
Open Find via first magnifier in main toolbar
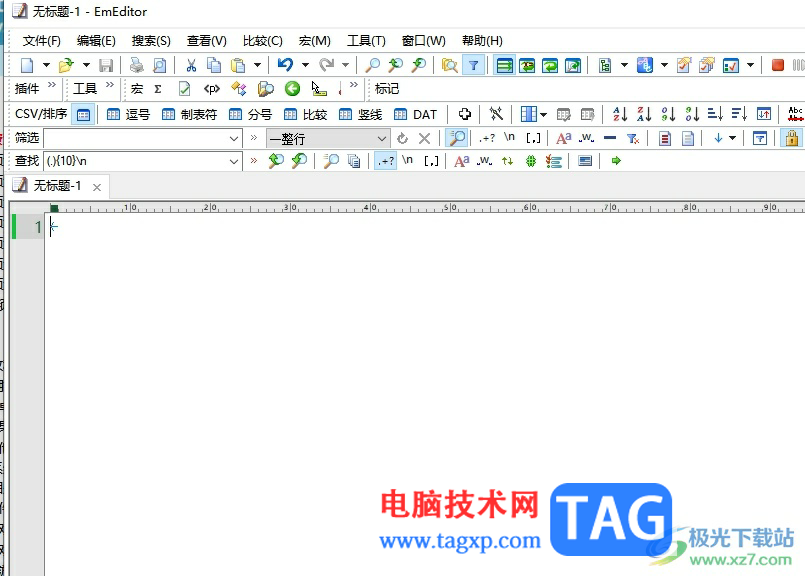tap(372, 65)
